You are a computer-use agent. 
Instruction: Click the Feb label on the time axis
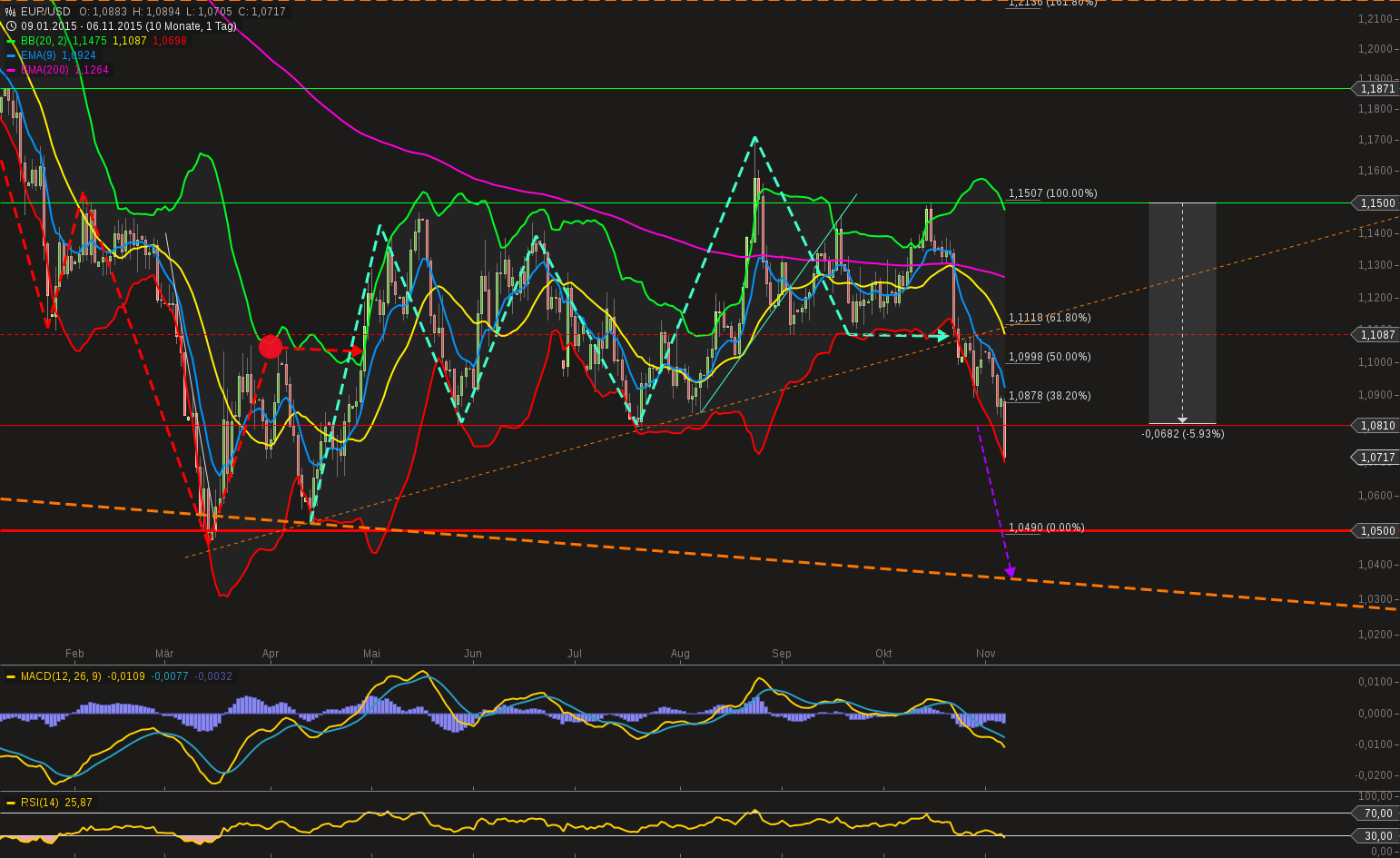click(74, 654)
